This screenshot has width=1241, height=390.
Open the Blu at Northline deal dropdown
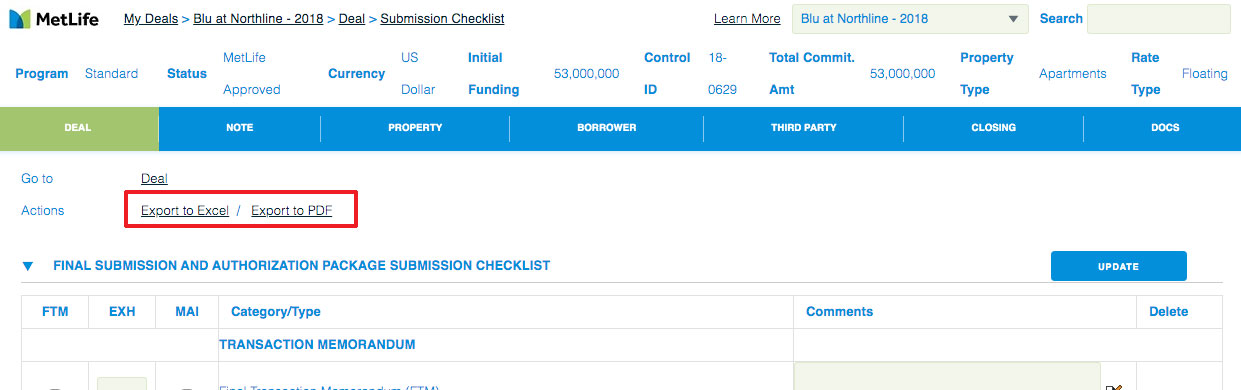910,19
